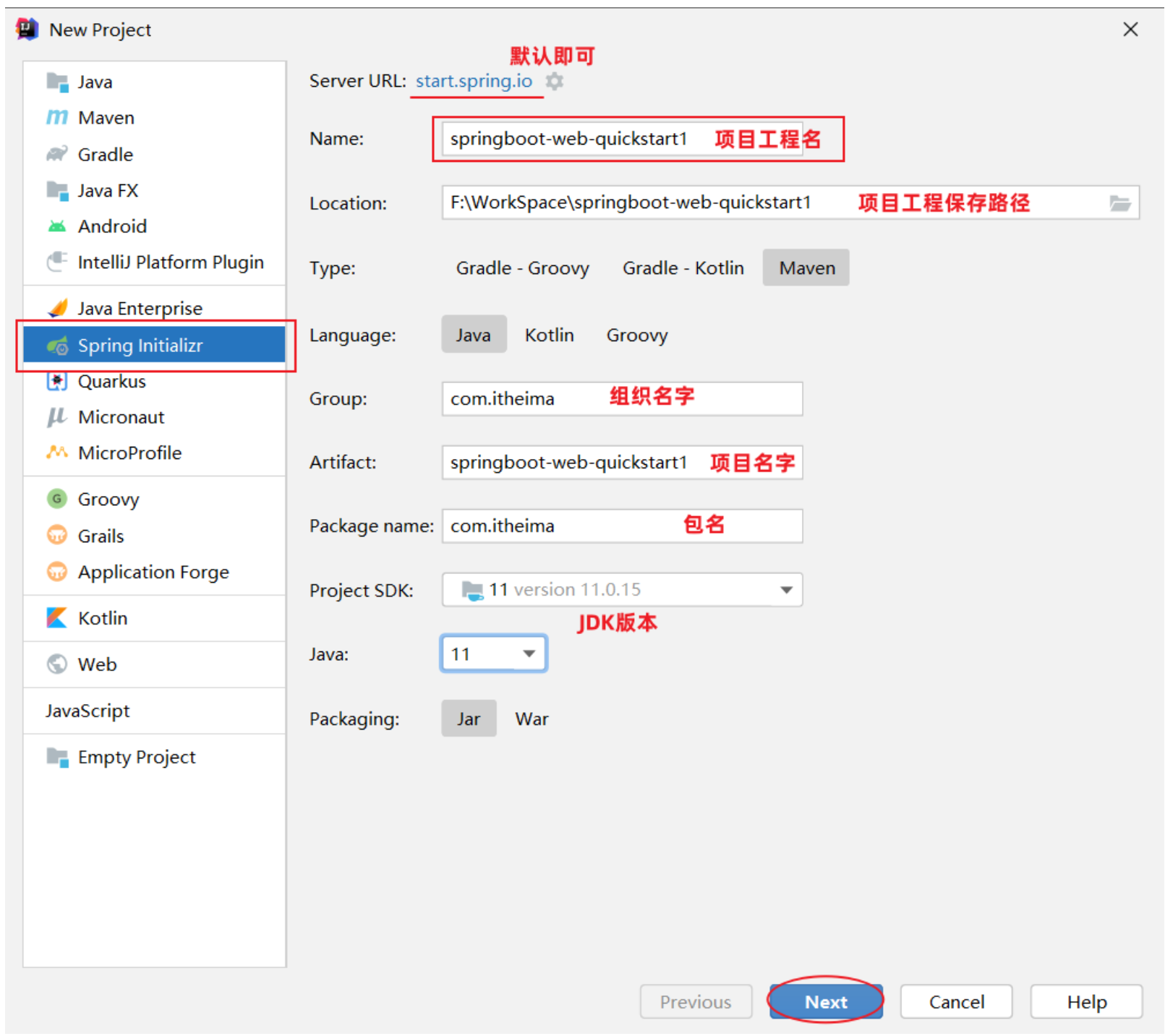Click the SDK folder icon in Project SDK
Screen dimensions: 1165x1036
pos(472,591)
